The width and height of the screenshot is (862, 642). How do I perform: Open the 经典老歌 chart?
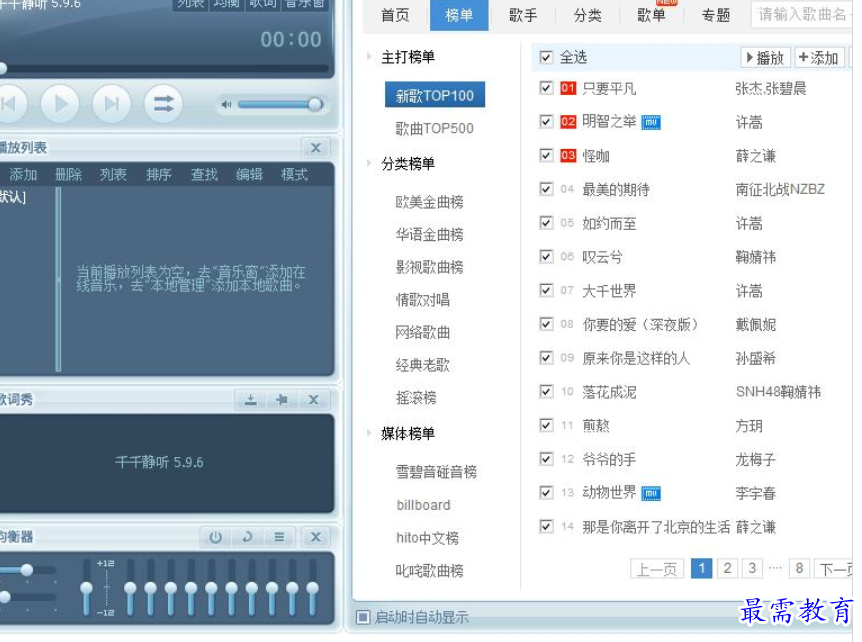point(422,365)
